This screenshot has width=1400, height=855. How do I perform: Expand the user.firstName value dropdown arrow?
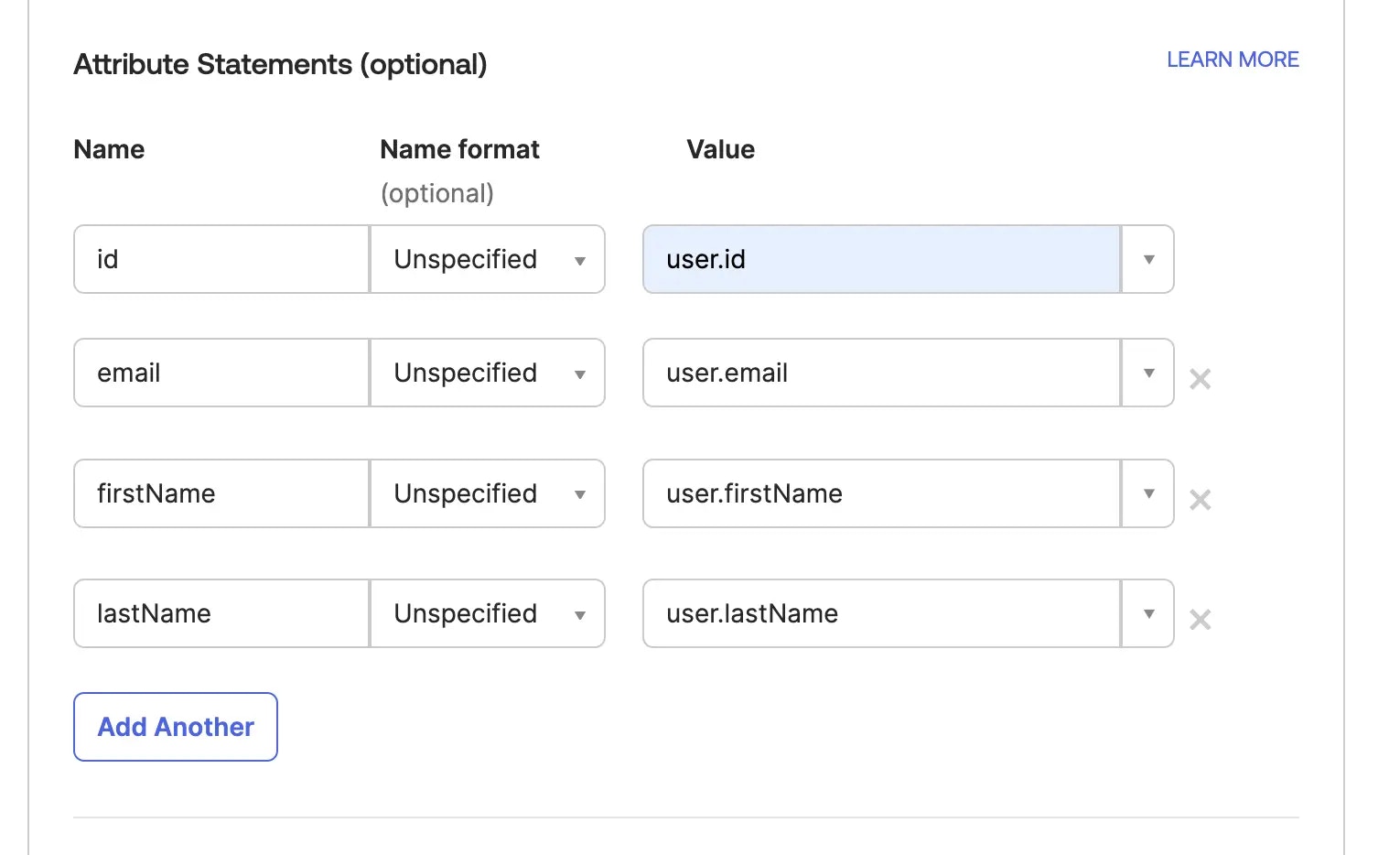(1148, 493)
